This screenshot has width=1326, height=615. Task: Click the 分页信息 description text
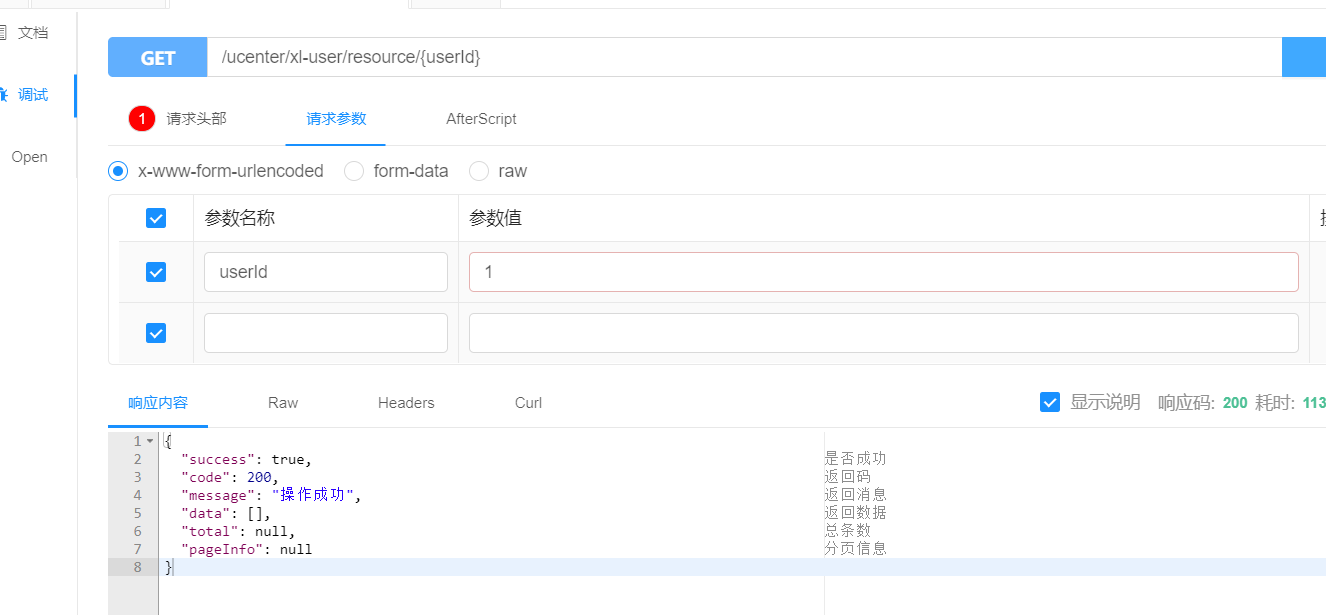tap(855, 549)
